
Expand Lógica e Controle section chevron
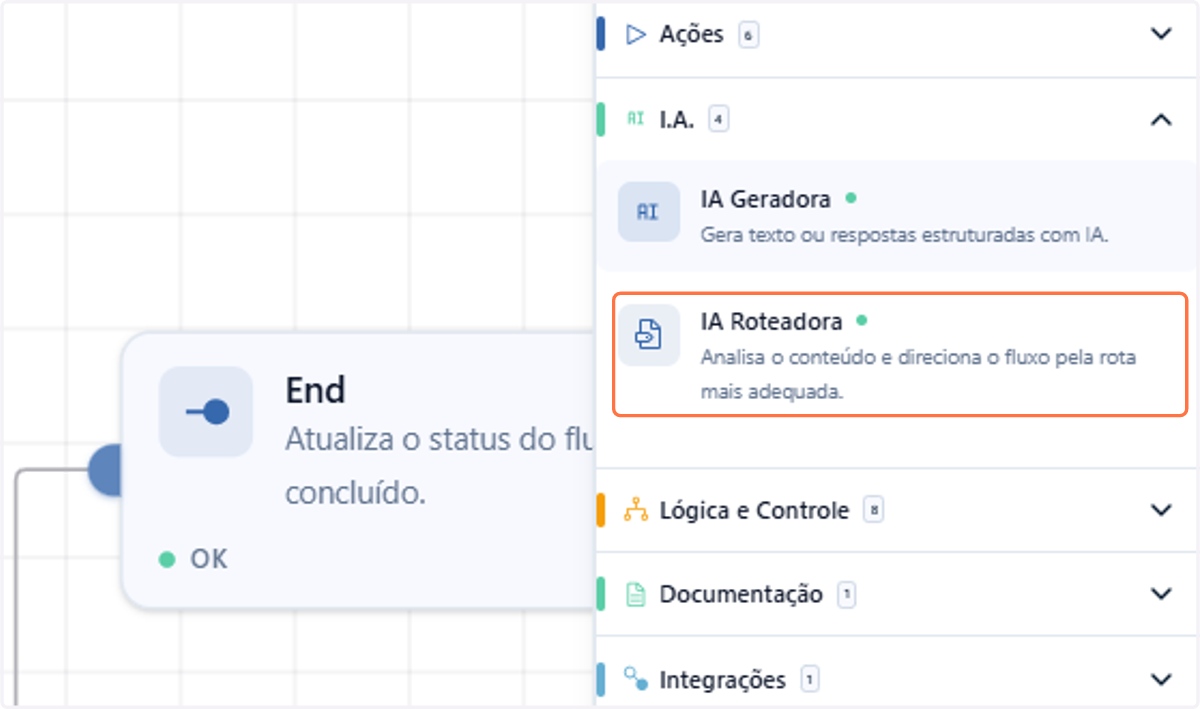coord(1161,510)
